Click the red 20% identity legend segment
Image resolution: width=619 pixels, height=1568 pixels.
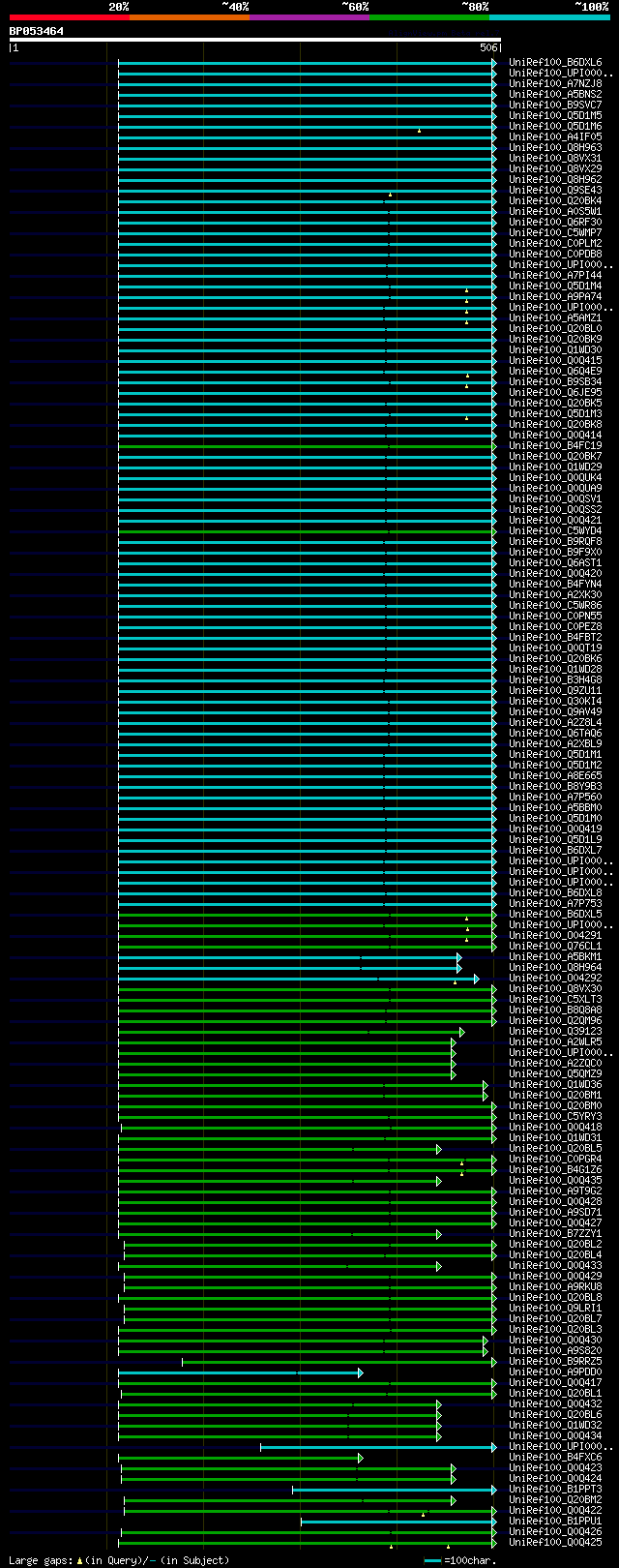[x=70, y=17]
